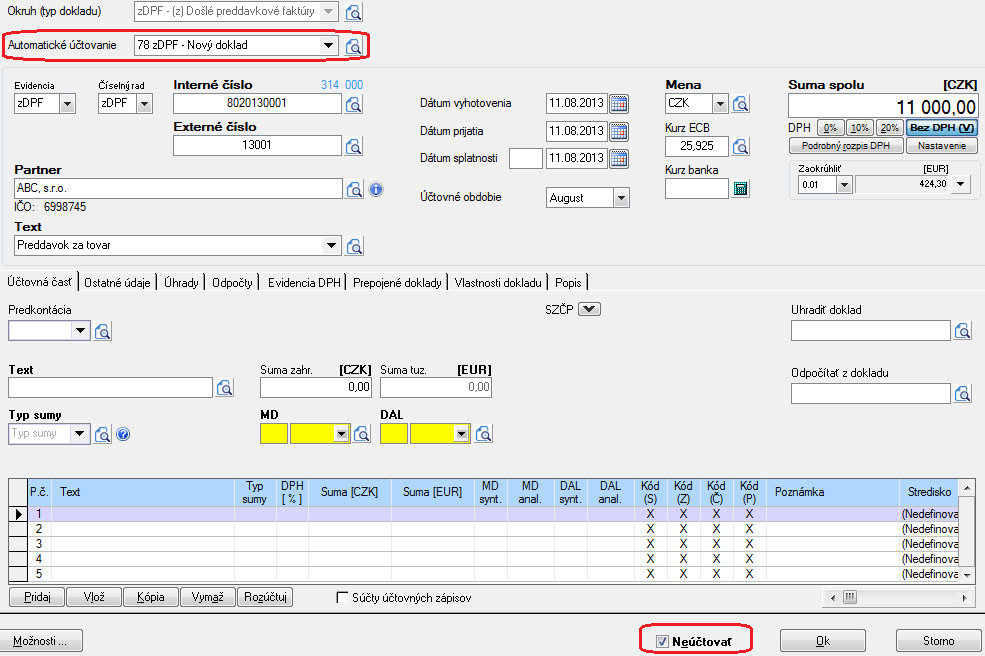Open lookup icon next to Predkontácia

pyautogui.click(x=102, y=331)
